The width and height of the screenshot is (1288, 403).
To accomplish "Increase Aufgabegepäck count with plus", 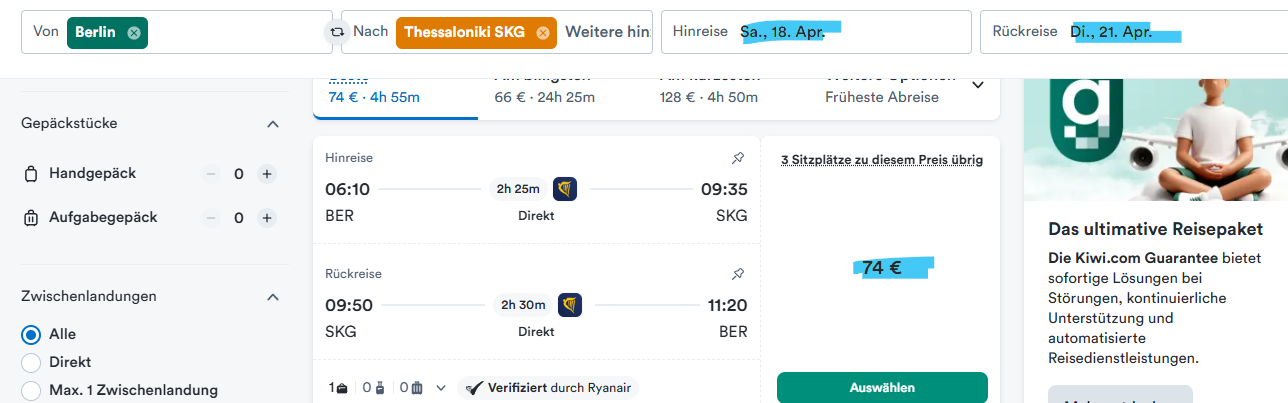I will click(x=267, y=218).
